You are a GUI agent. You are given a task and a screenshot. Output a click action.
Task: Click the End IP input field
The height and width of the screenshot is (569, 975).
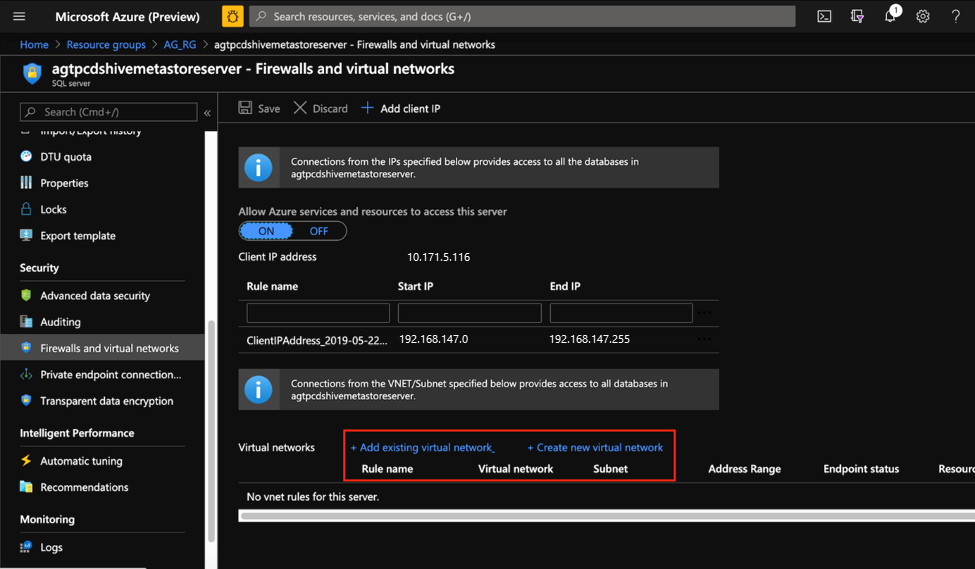tap(621, 313)
